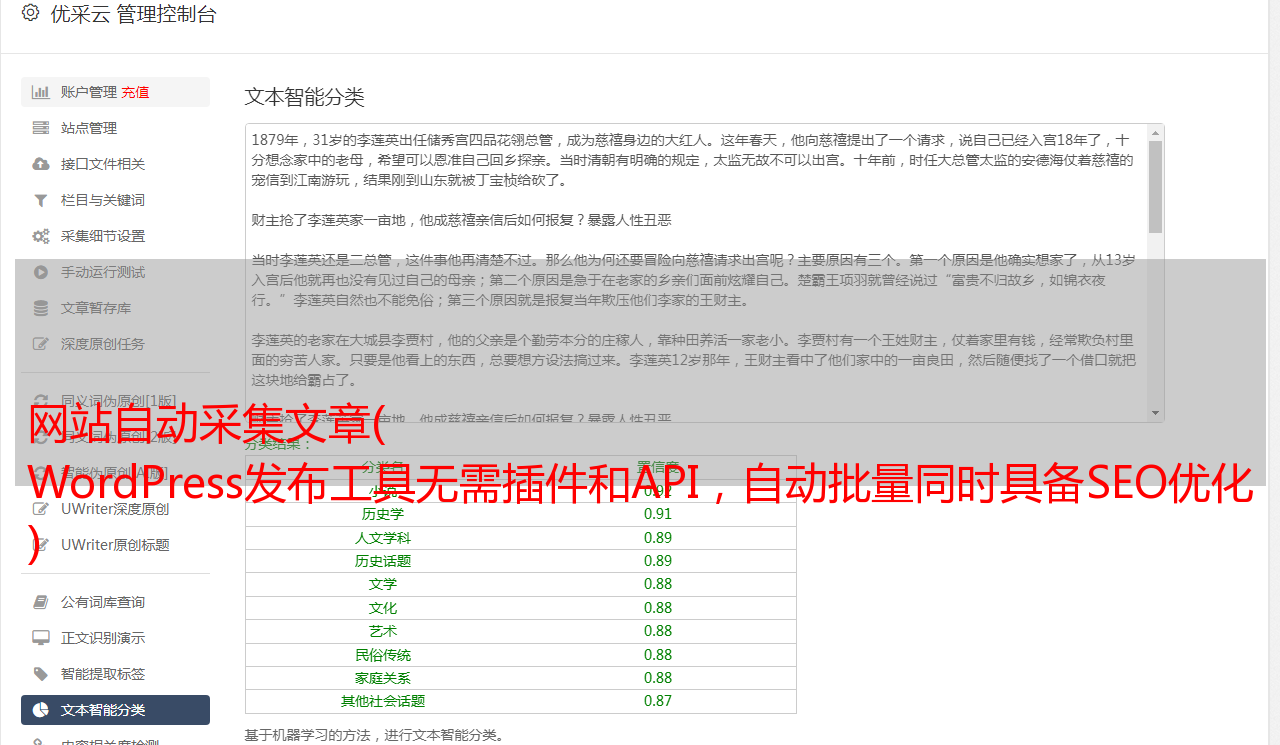Click the text area scrollbar thumb
The image size is (1280, 745).
tap(1156, 187)
